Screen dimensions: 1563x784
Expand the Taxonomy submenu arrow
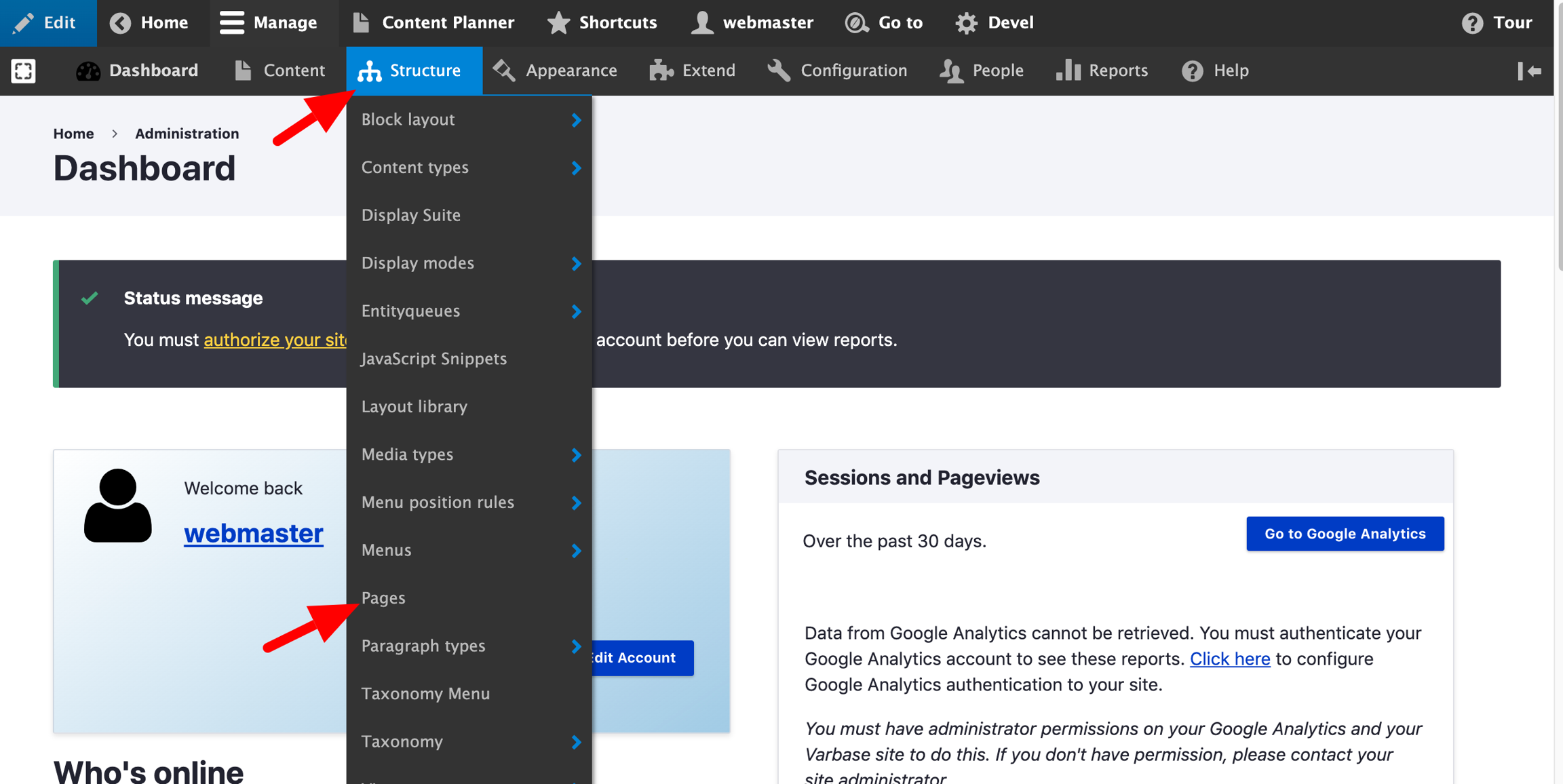click(x=576, y=742)
